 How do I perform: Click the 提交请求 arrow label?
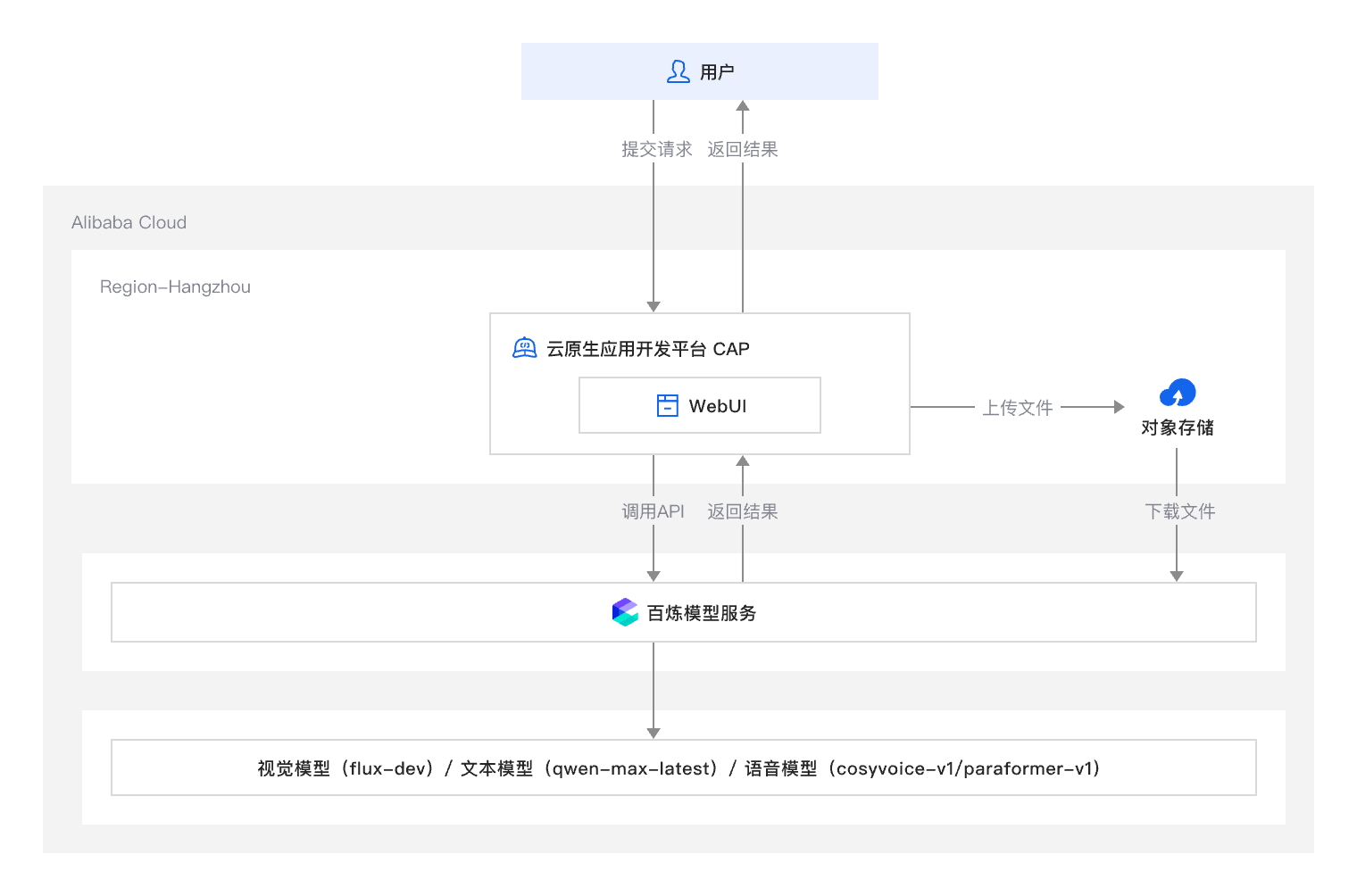click(657, 149)
